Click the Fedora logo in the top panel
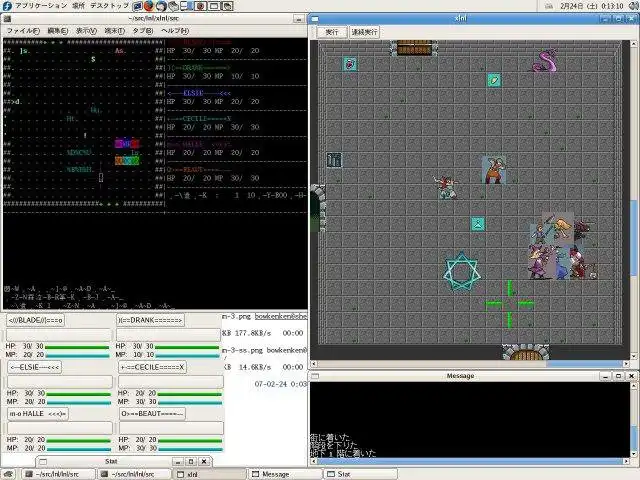 pos(7,5)
